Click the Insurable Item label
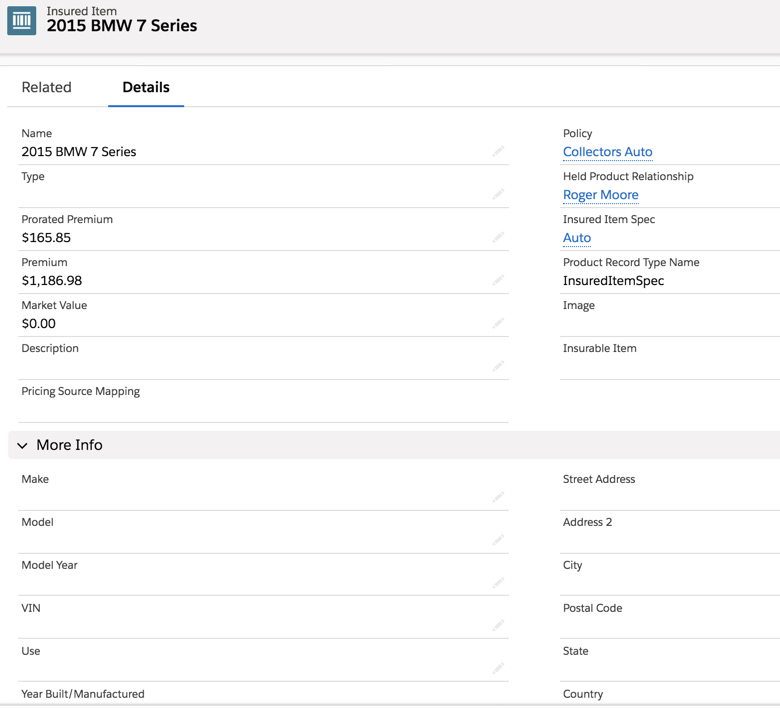Screen dimensions: 780x709 coord(599,348)
